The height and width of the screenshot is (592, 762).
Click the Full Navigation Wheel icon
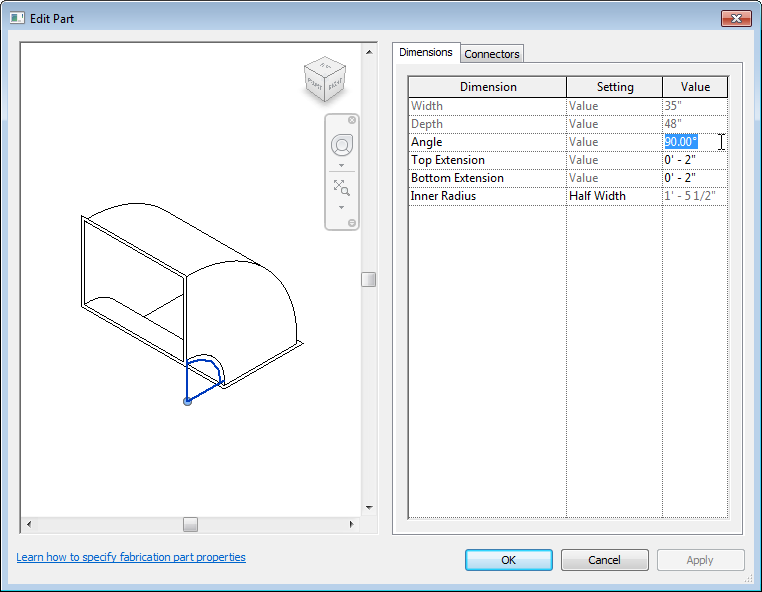coord(342,145)
